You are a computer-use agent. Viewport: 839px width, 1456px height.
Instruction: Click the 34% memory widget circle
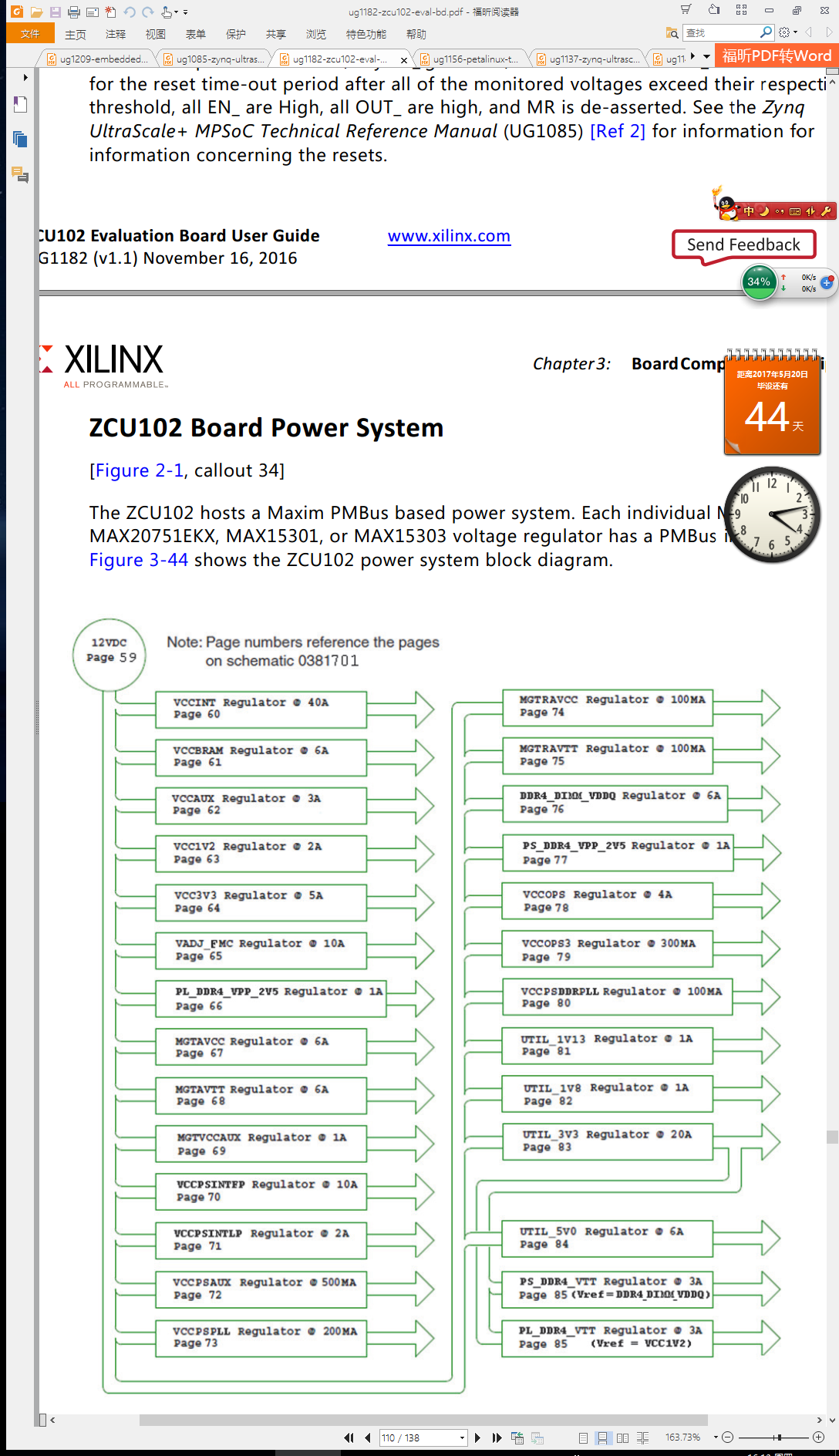(759, 281)
